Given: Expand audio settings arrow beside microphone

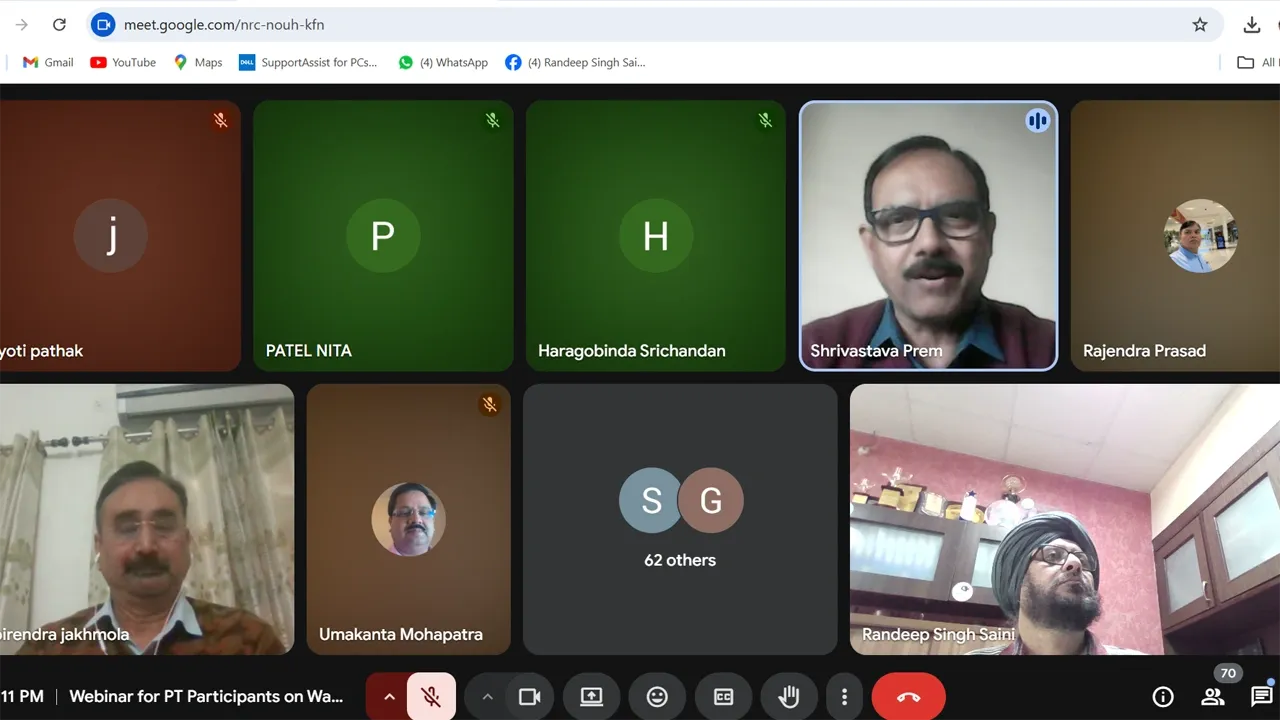Looking at the screenshot, I should point(389,697).
